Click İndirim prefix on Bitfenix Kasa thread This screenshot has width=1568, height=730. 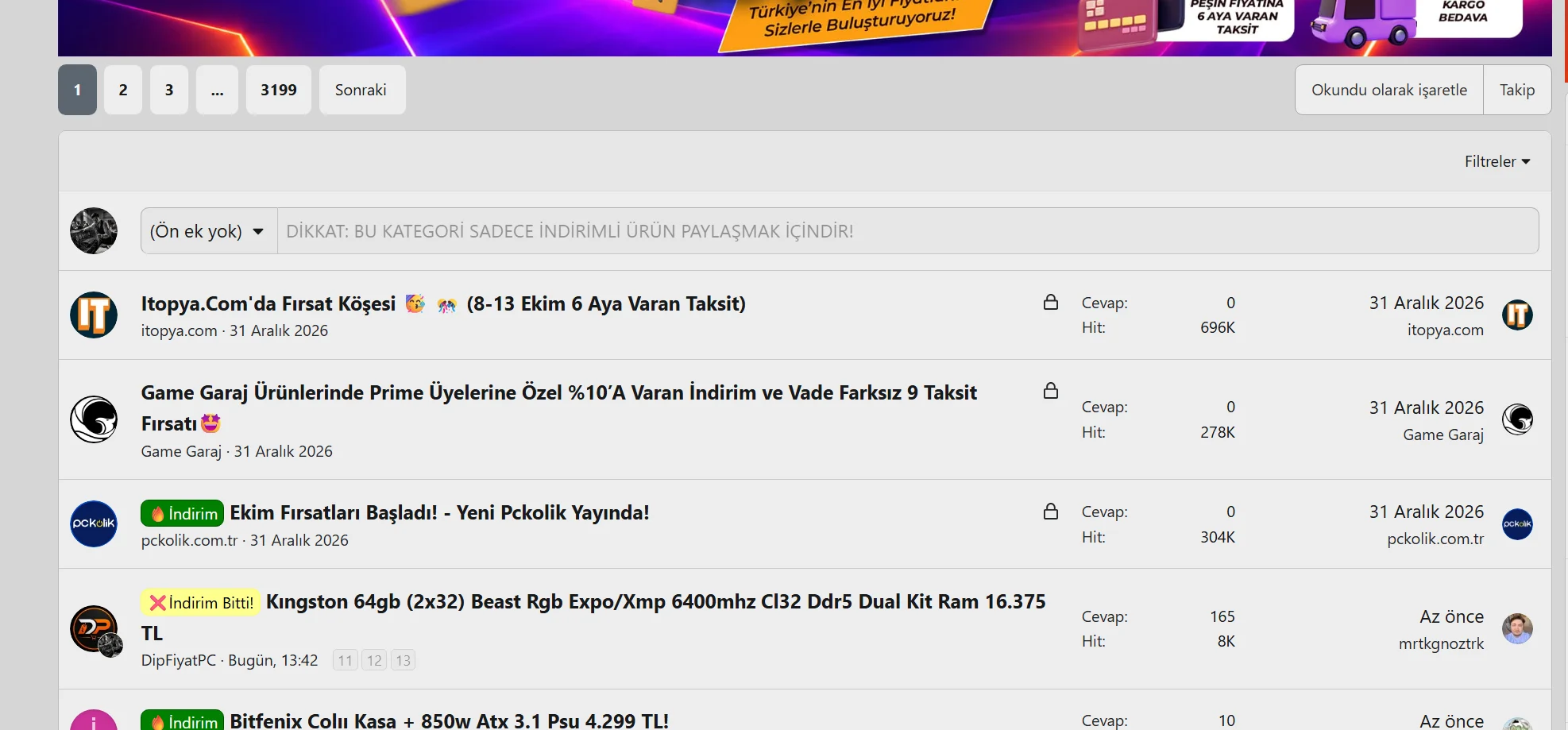[x=183, y=721]
